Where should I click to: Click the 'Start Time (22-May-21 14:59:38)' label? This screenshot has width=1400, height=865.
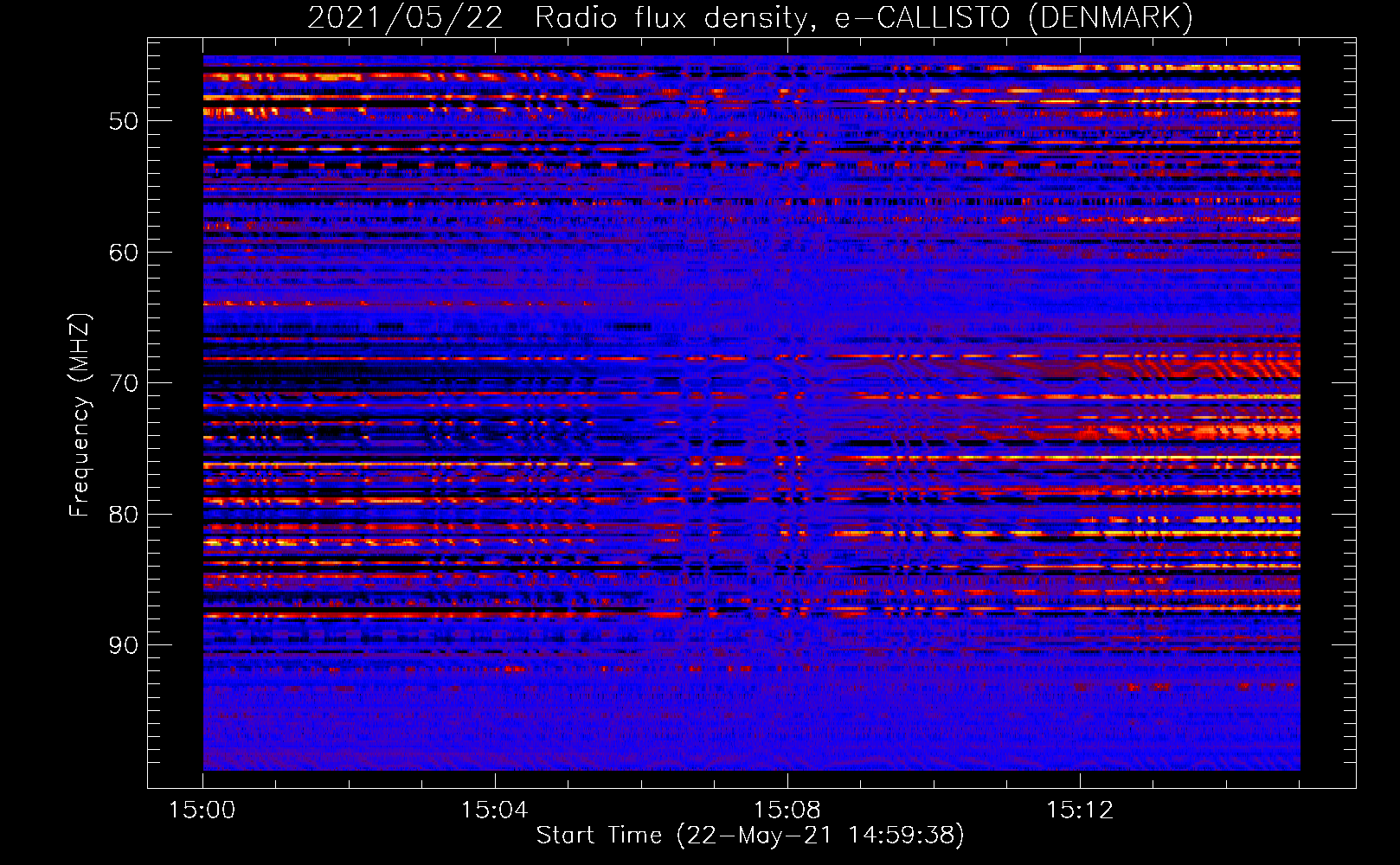tap(750, 836)
